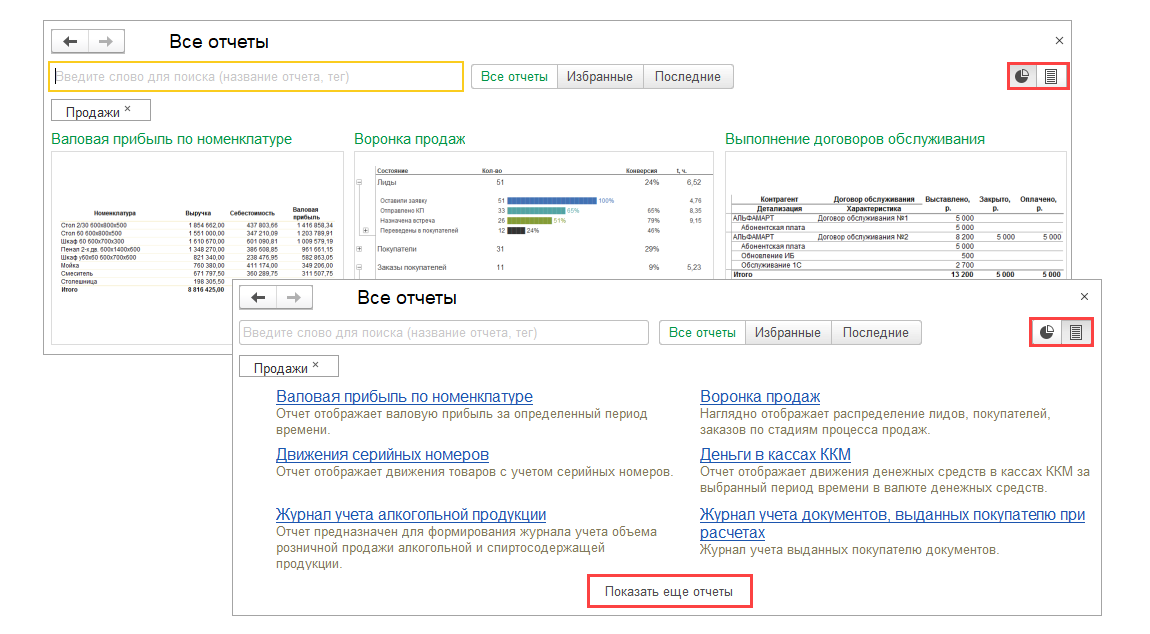Switch rear window to list view icon
The image size is (1150, 634).
coord(1051,76)
